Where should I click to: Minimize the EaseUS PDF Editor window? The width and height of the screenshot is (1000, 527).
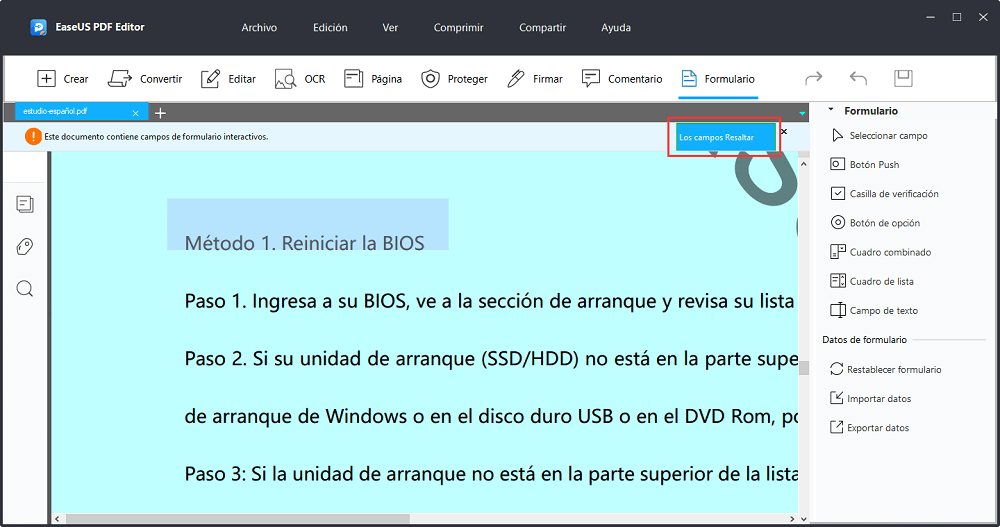(930, 17)
